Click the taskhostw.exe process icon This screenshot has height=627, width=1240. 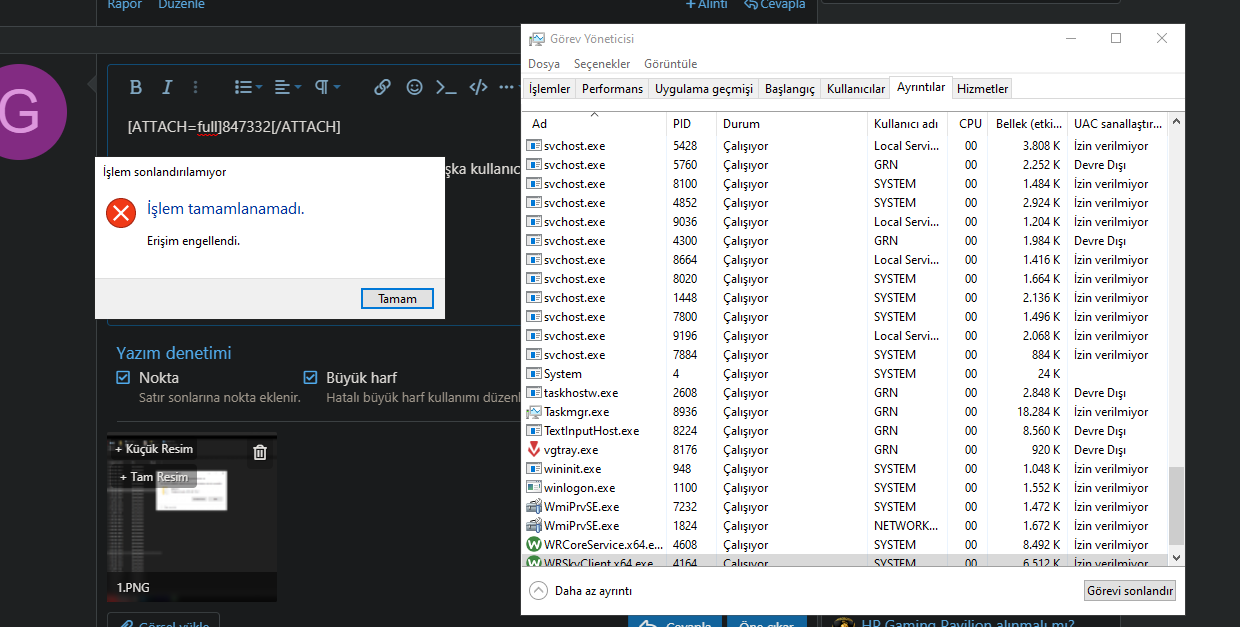coord(533,393)
